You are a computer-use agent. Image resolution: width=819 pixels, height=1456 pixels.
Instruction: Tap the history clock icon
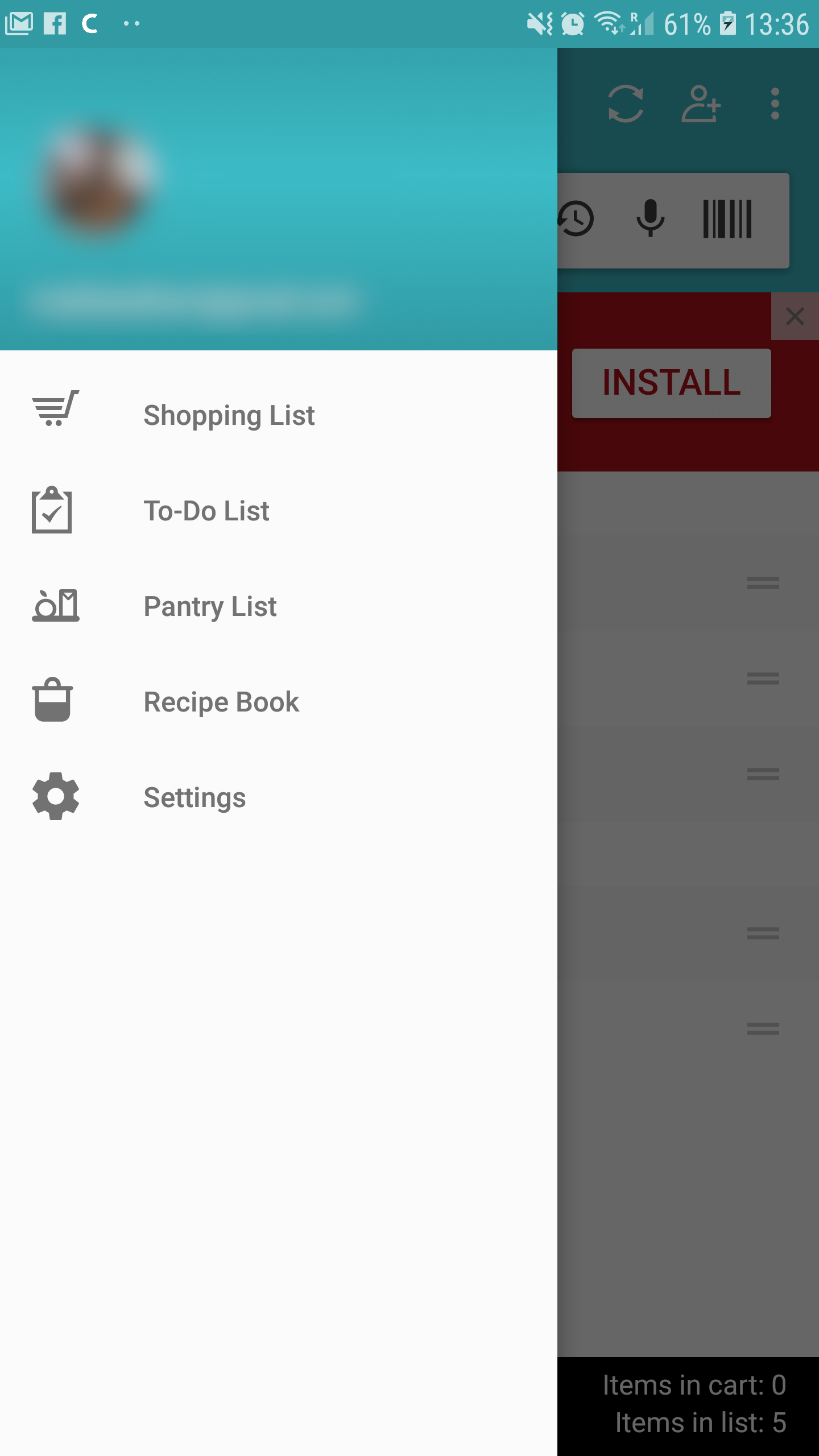tap(576, 219)
